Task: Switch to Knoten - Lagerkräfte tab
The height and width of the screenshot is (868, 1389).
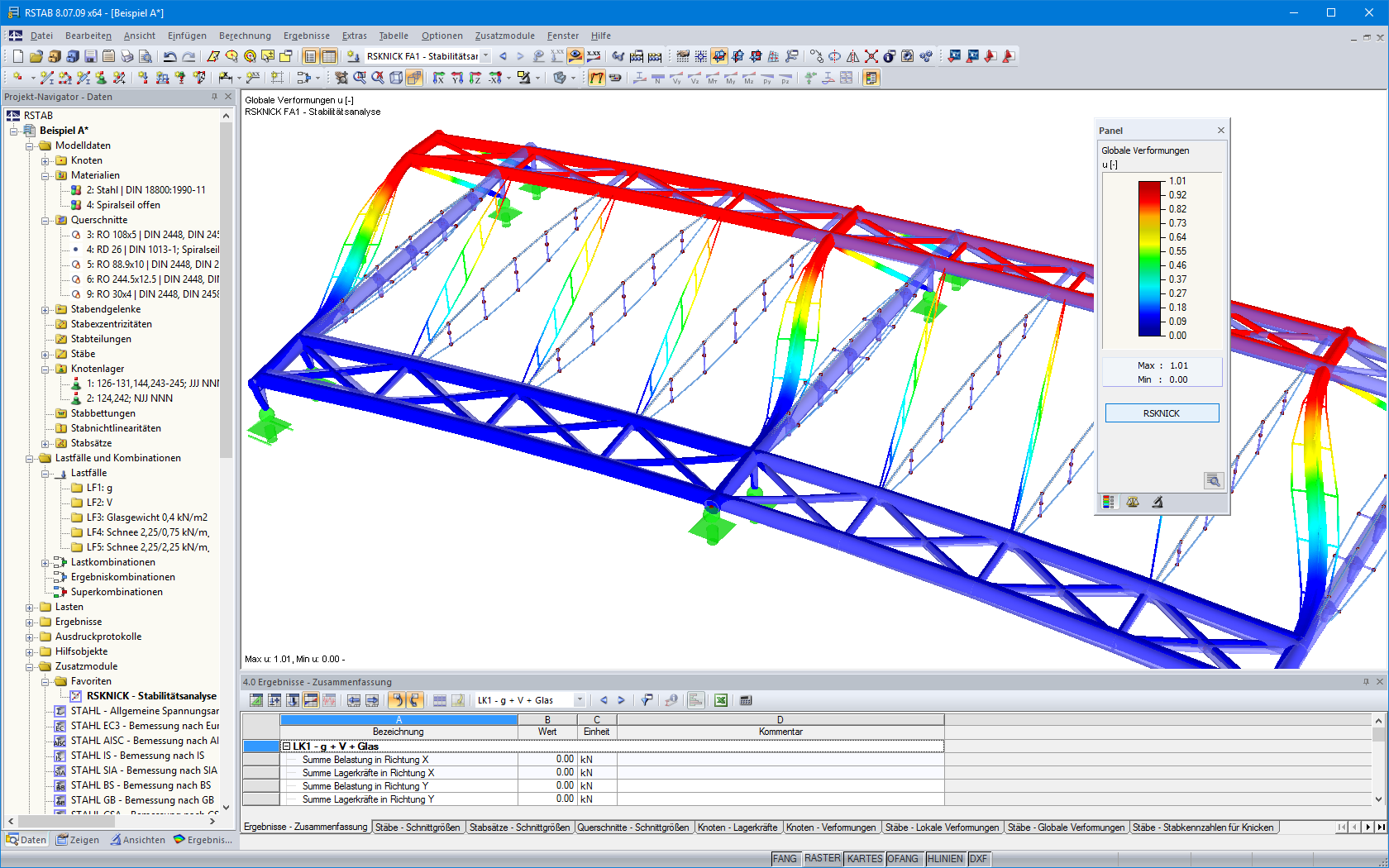Action: click(737, 827)
